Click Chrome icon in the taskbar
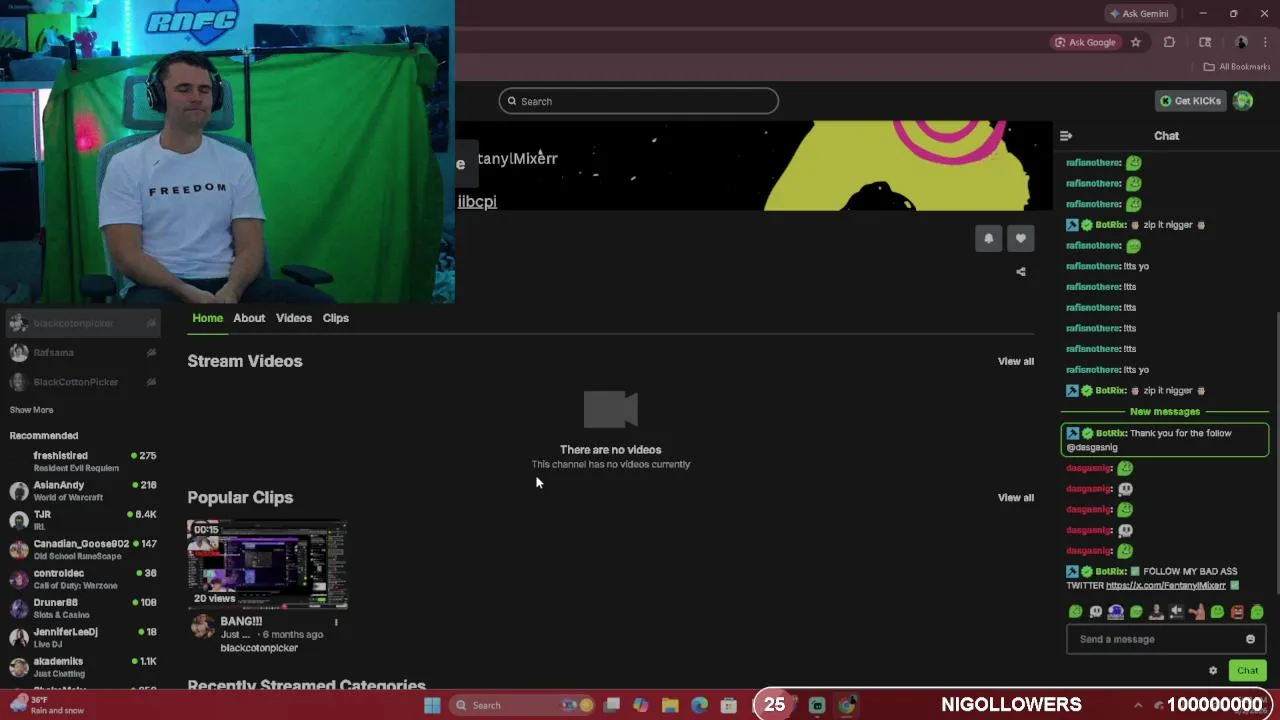Viewport: 1280px width, 720px height. point(846,705)
